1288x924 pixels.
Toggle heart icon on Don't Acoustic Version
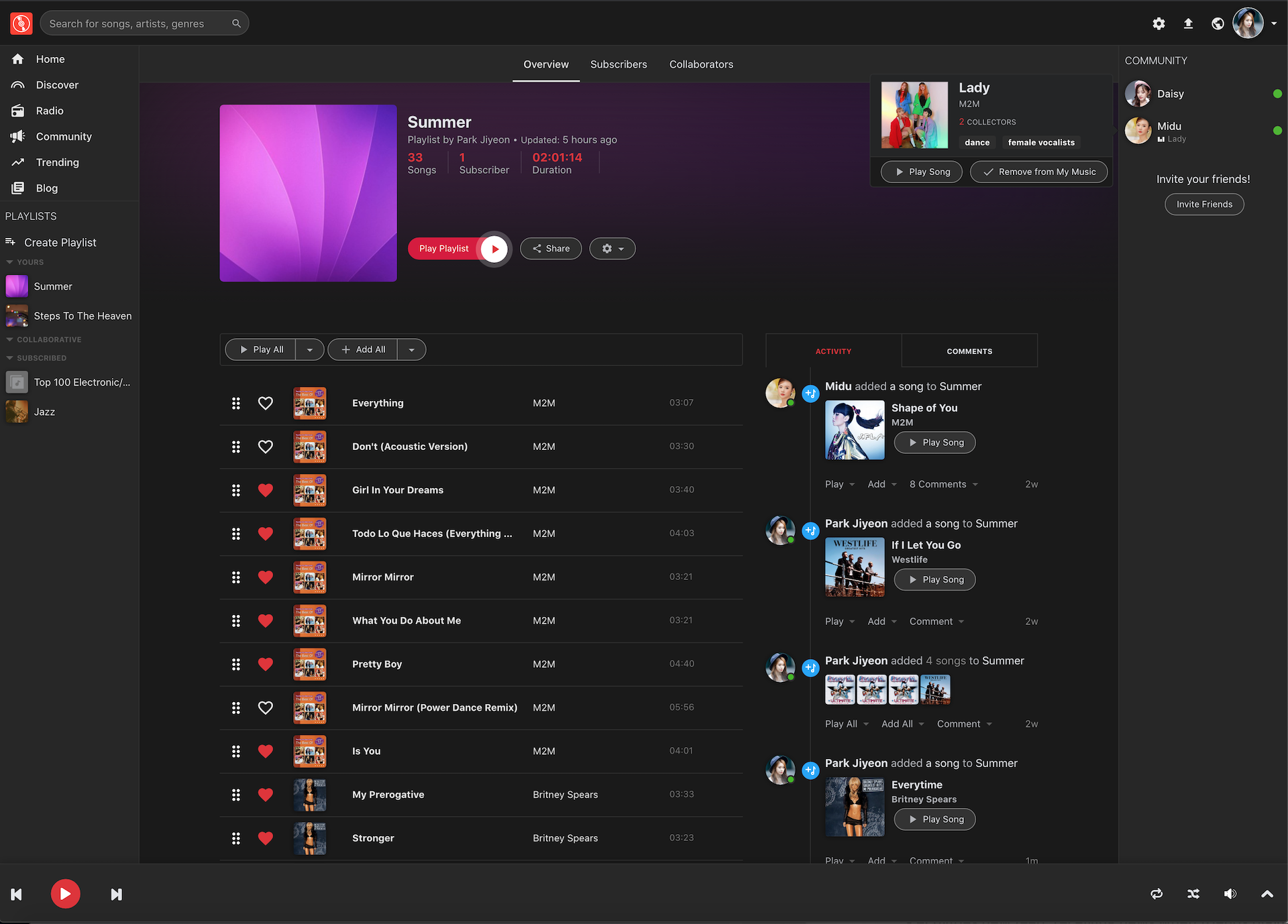click(265, 446)
